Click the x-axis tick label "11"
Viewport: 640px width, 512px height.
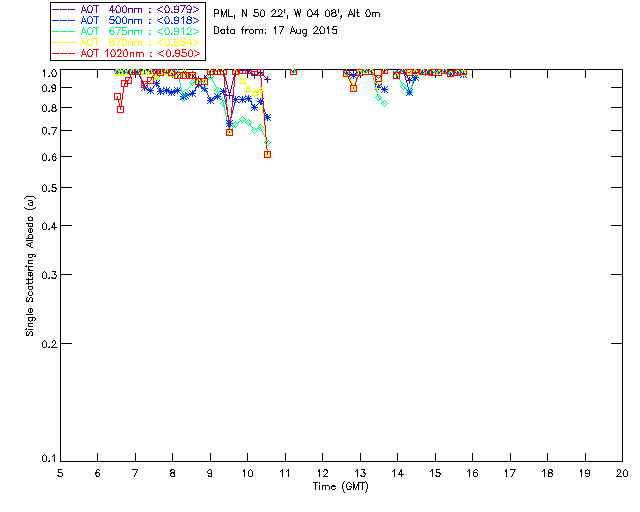pos(285,473)
